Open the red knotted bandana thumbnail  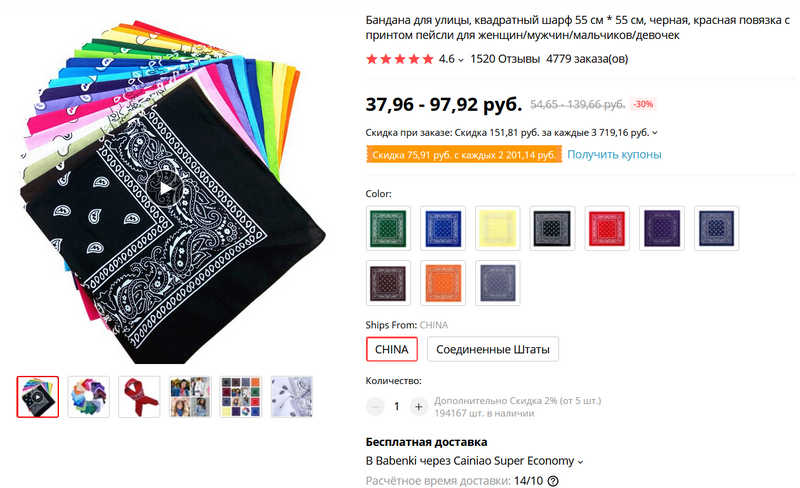(x=139, y=397)
